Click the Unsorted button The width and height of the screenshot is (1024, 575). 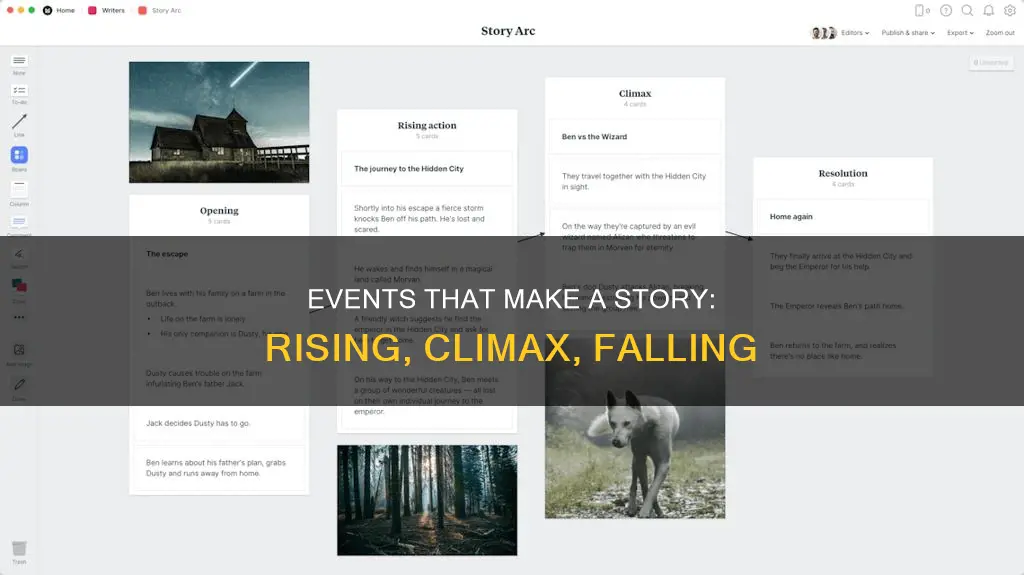991,63
